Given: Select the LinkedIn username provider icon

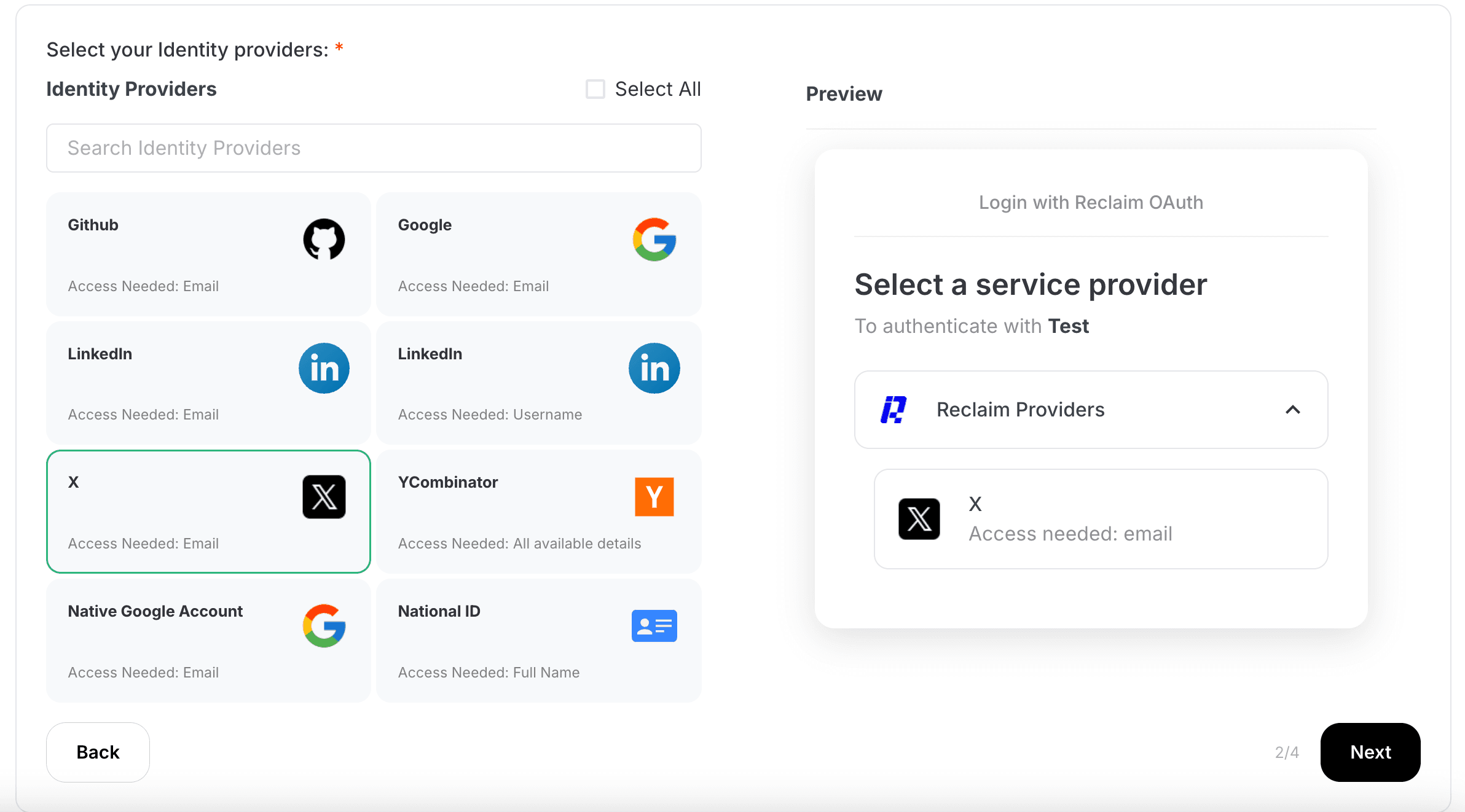Looking at the screenshot, I should tap(655, 368).
